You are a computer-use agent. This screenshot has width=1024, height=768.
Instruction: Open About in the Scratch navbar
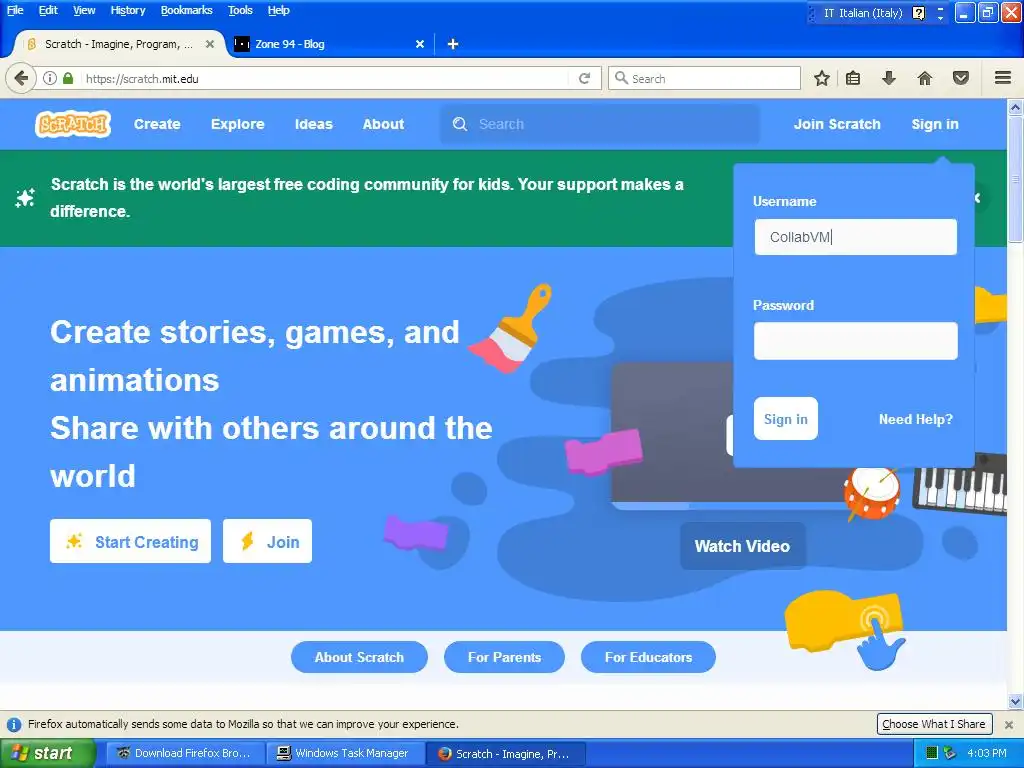[x=383, y=124]
